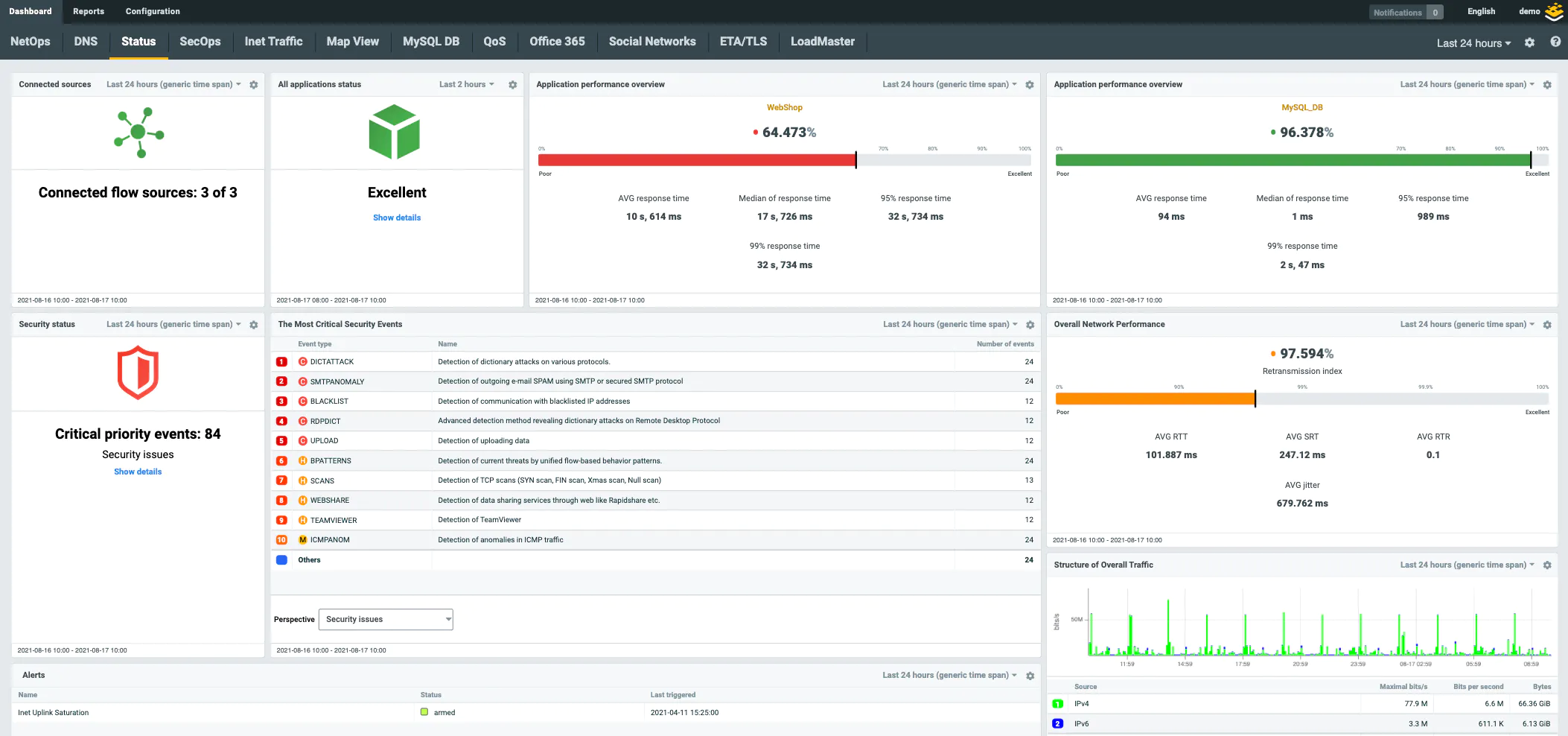Open settings gear on Security status widget
The image size is (1568, 736).
tap(253, 324)
